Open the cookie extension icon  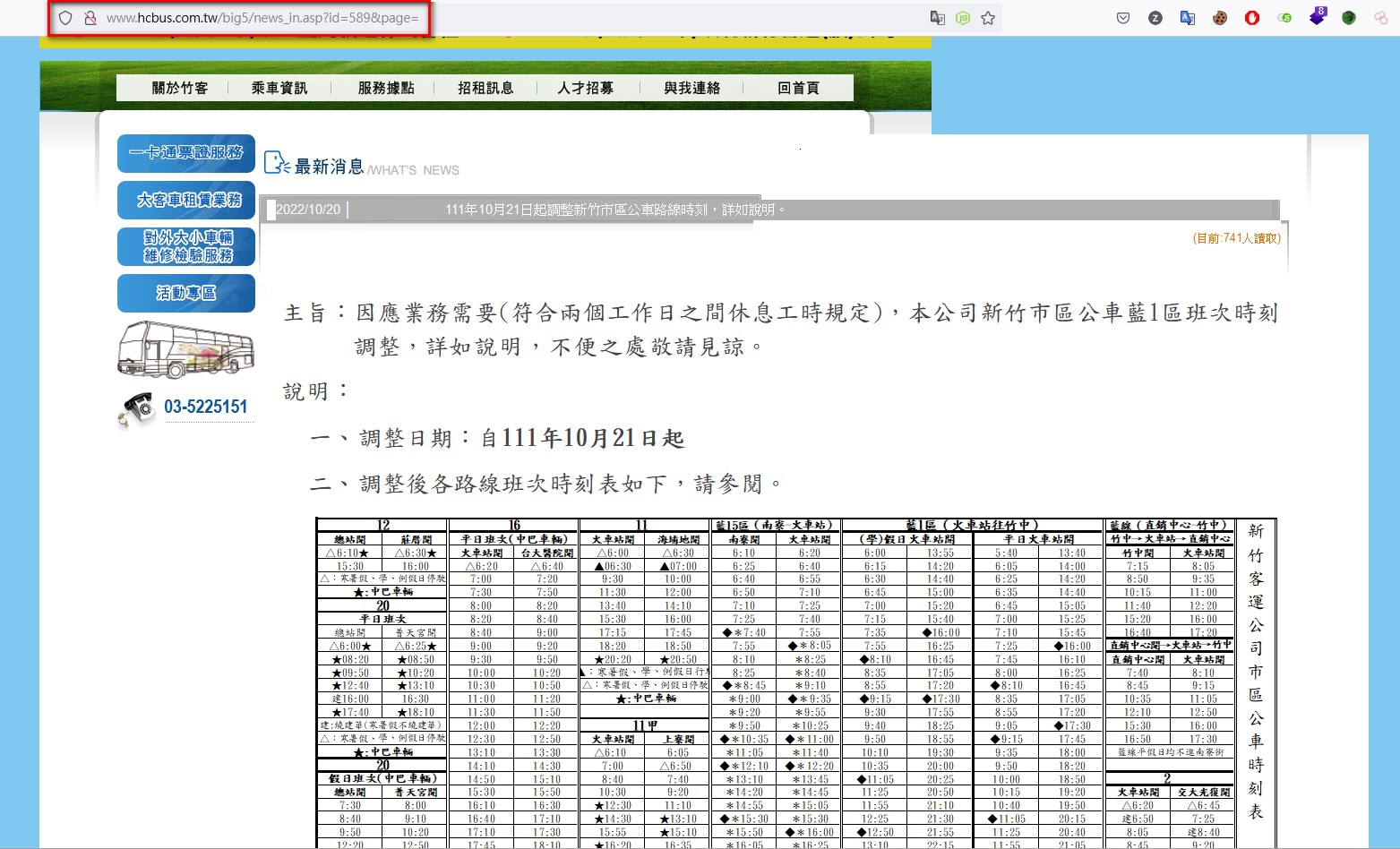(1220, 18)
